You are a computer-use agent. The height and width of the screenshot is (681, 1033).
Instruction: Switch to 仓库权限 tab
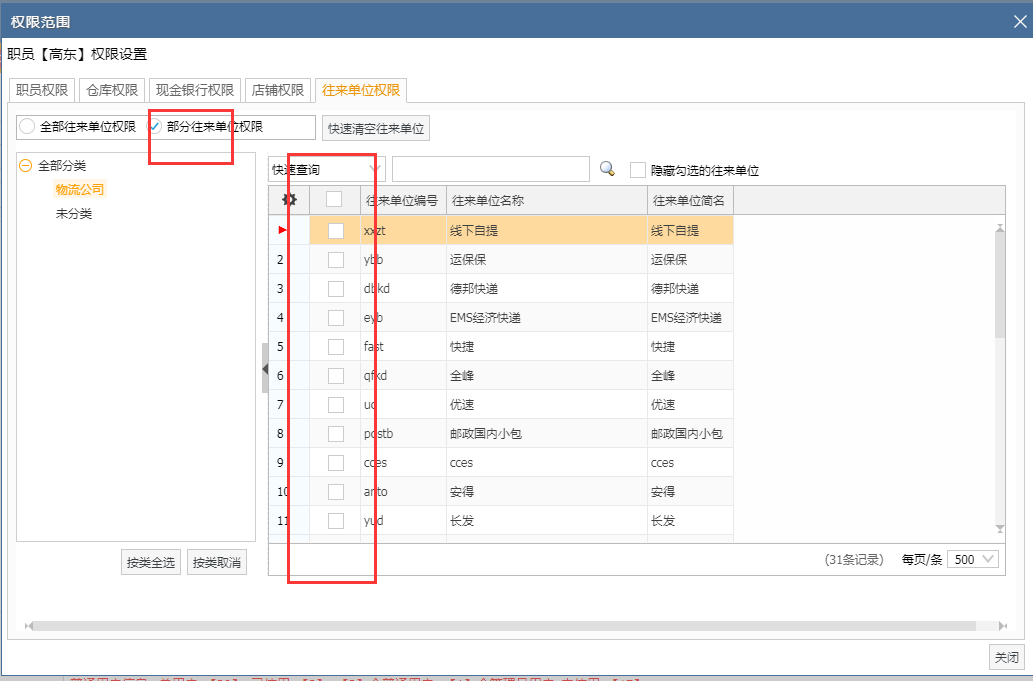pyautogui.click(x=112, y=90)
